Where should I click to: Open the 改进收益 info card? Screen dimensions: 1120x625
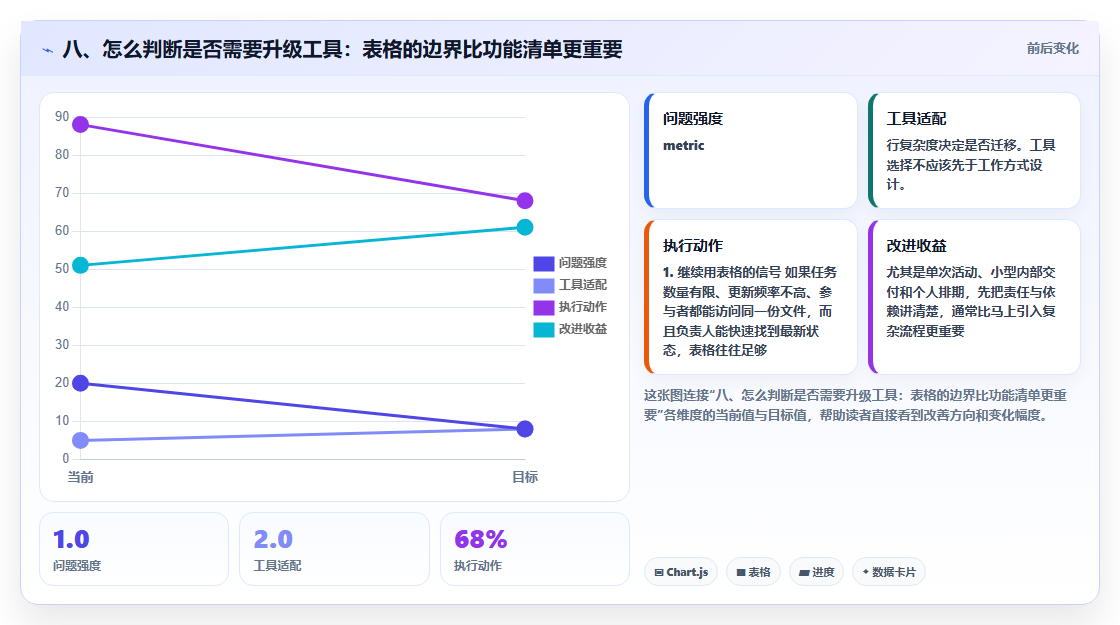tap(974, 297)
